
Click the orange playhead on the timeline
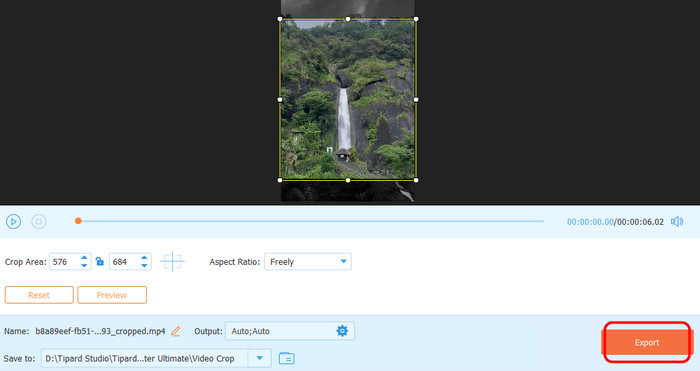click(x=78, y=221)
